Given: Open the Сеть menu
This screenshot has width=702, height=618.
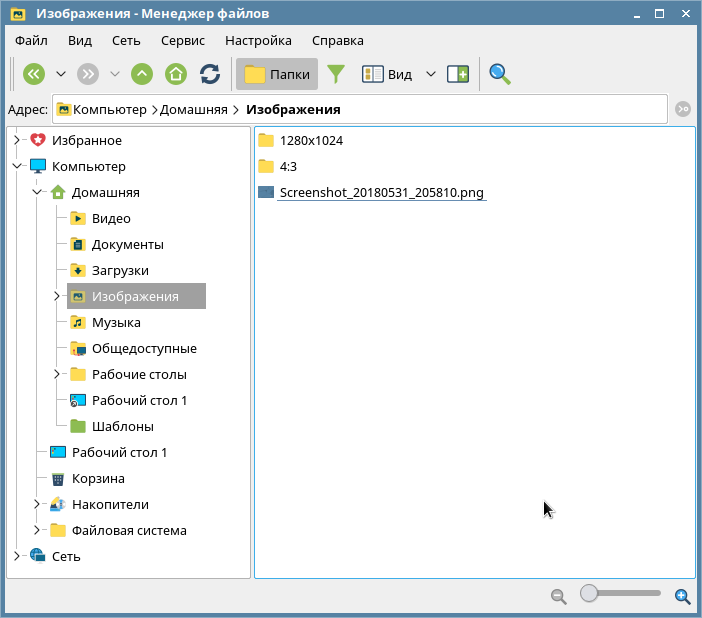Looking at the screenshot, I should point(126,41).
